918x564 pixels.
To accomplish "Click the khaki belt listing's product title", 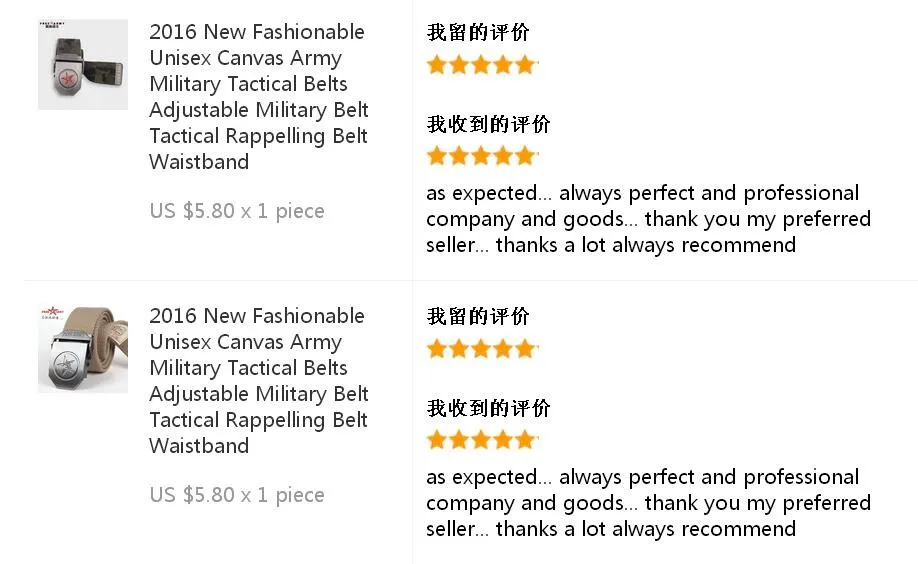I will click(x=259, y=381).
